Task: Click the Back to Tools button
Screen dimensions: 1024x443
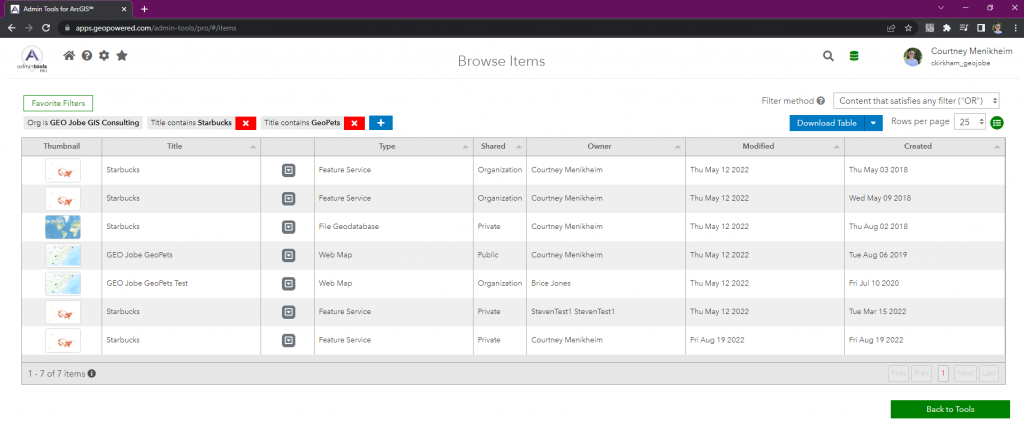Action: [950, 409]
